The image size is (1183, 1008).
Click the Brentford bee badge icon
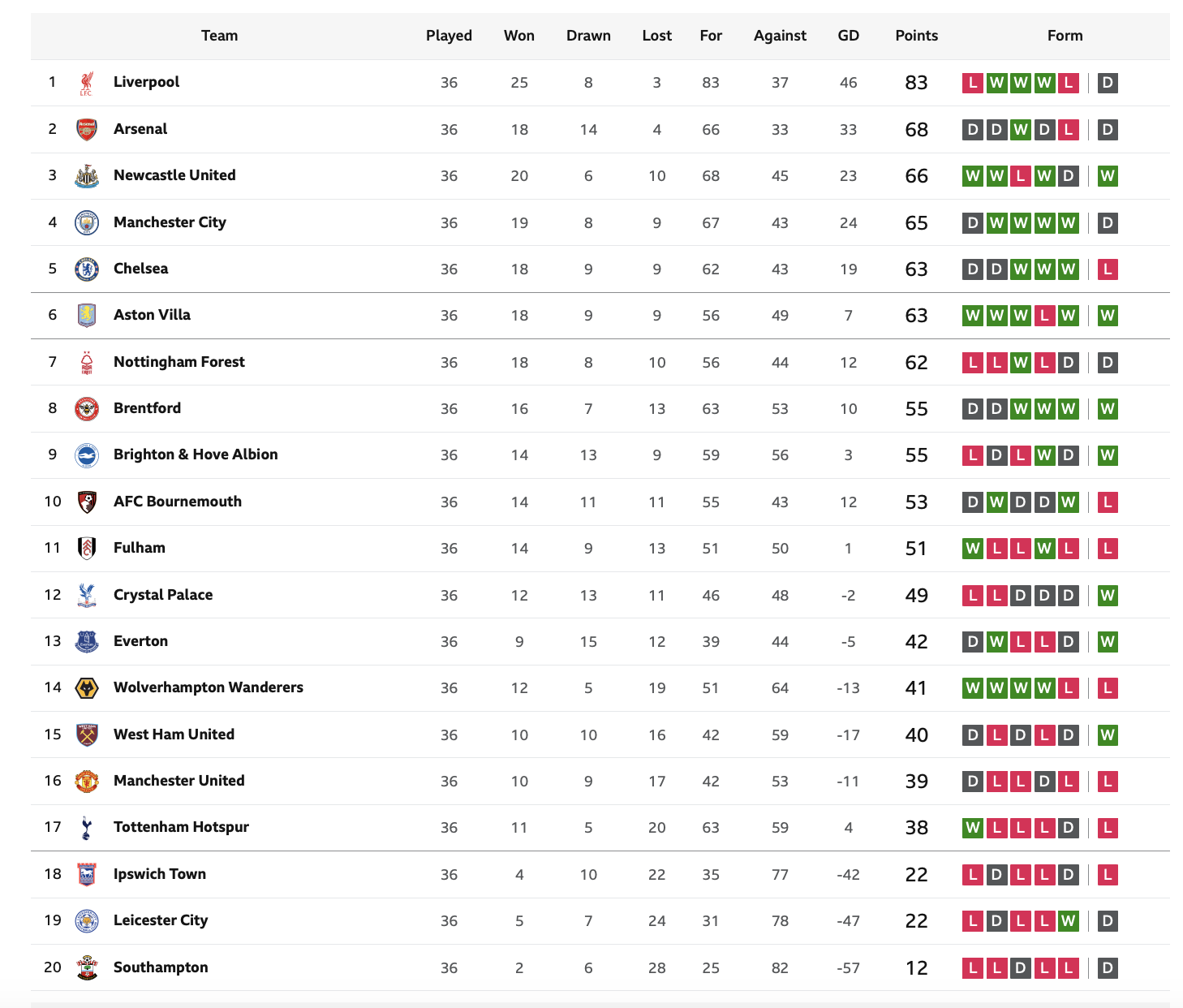pyautogui.click(x=87, y=409)
